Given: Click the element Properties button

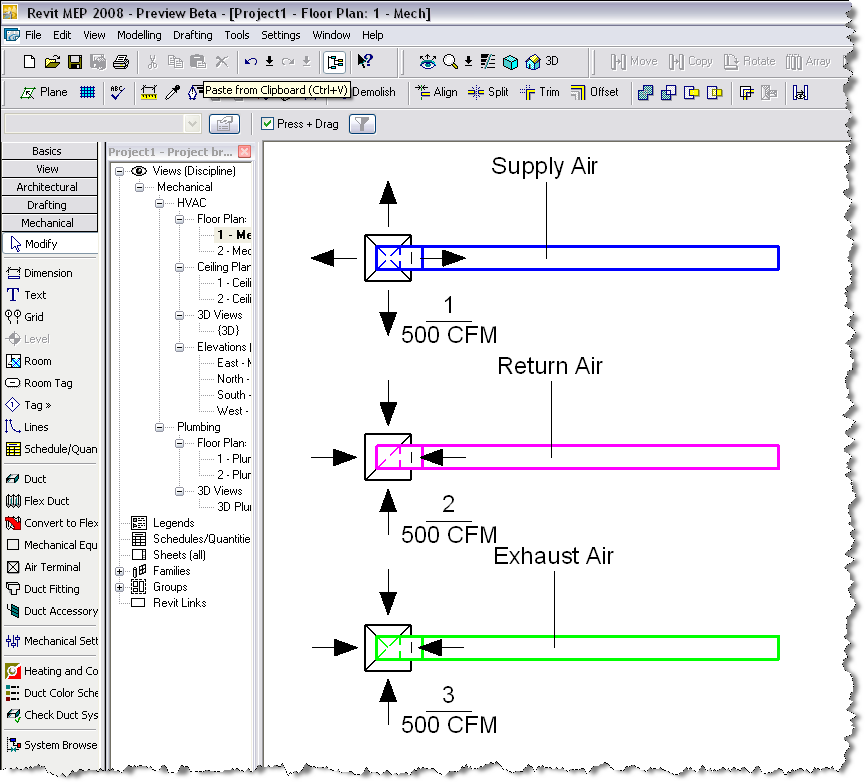Looking at the screenshot, I should [225, 124].
